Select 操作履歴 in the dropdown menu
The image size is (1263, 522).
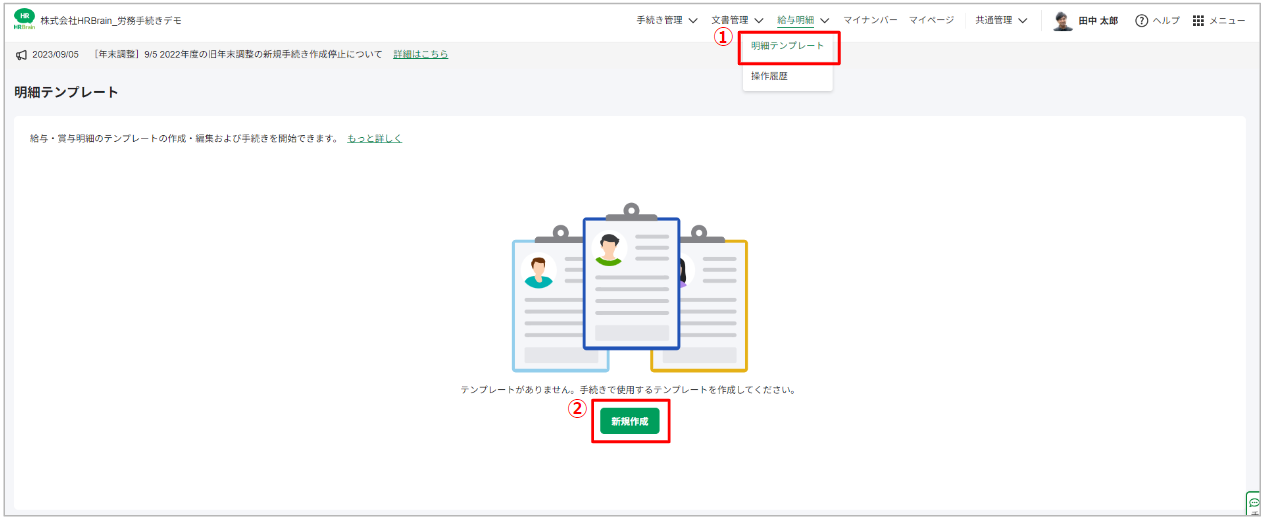(770, 76)
